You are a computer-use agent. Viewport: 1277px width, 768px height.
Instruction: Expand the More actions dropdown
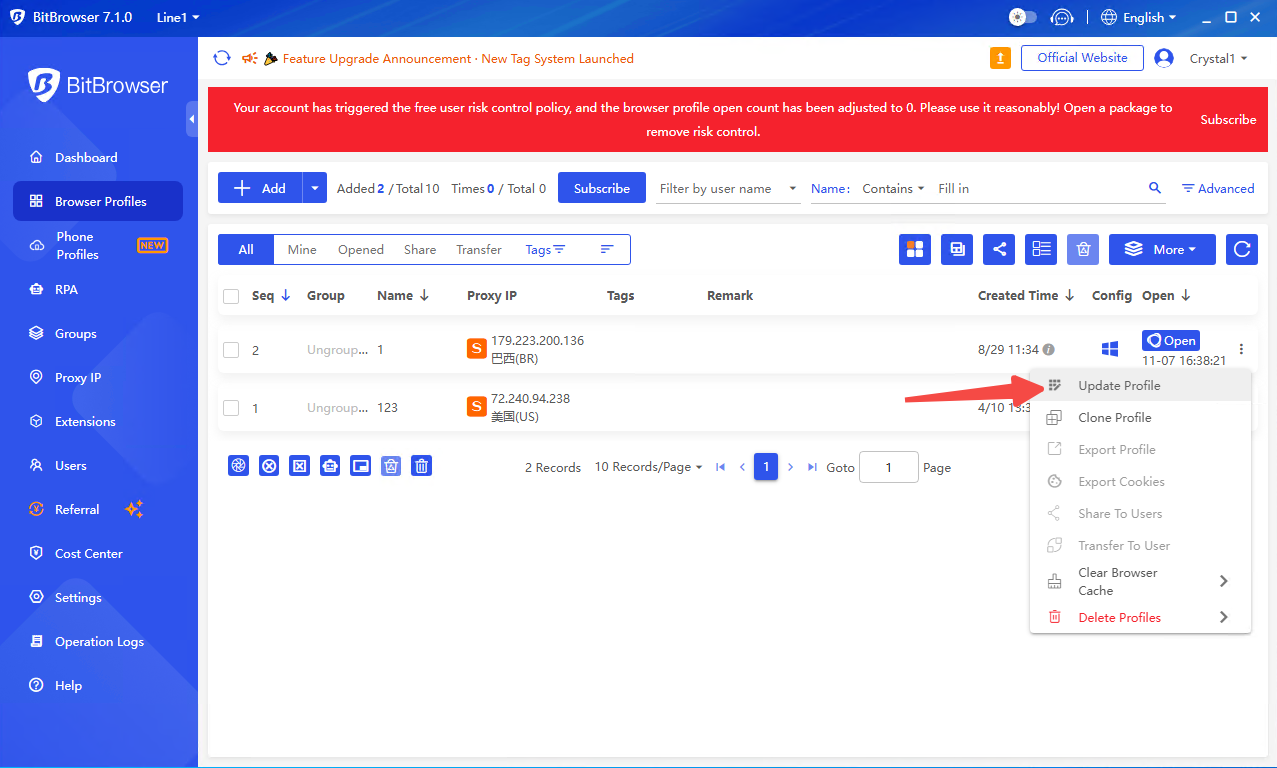click(1161, 250)
